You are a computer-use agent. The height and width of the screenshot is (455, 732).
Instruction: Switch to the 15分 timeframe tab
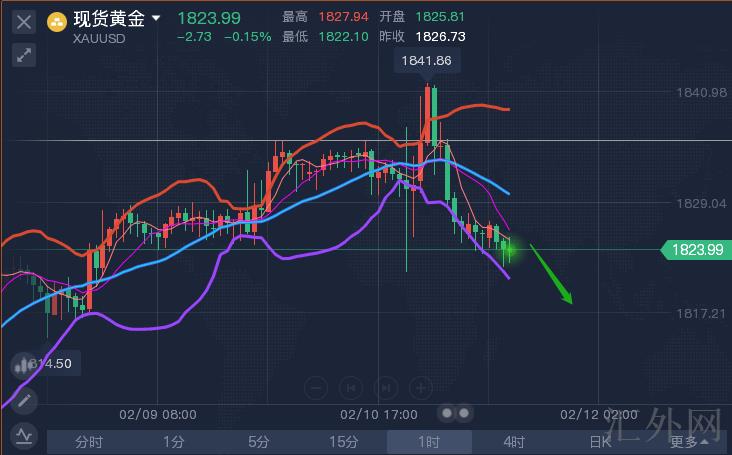coord(344,442)
